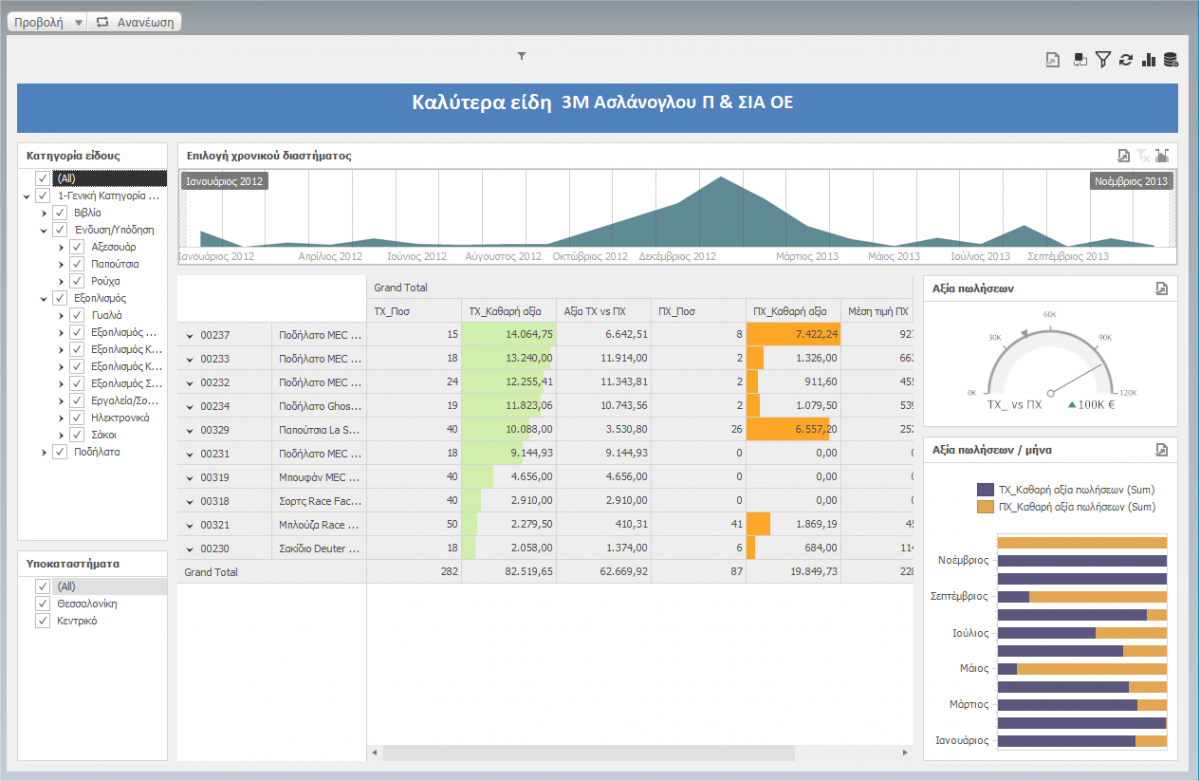Expand the Παπούτσια tree node
1200x781 pixels.
pyautogui.click(x=61, y=264)
